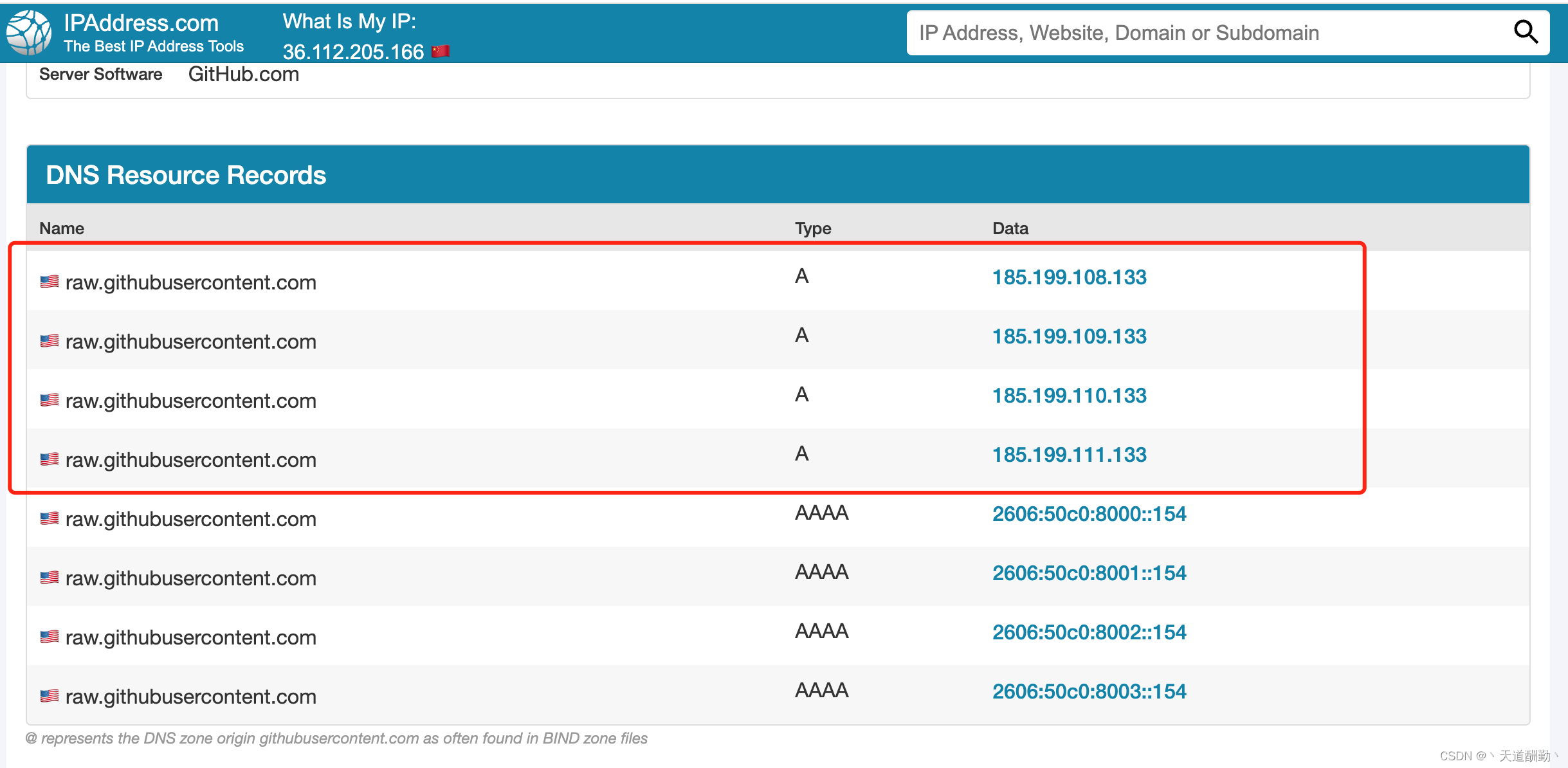
Task: Click the US flag beside the 185.199.109.133 record
Action: coord(50,341)
